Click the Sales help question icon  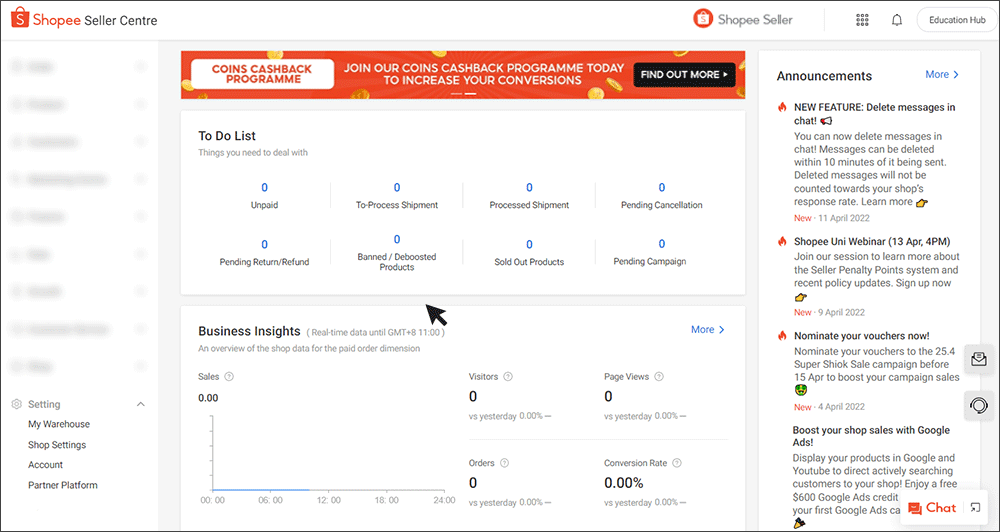point(230,376)
